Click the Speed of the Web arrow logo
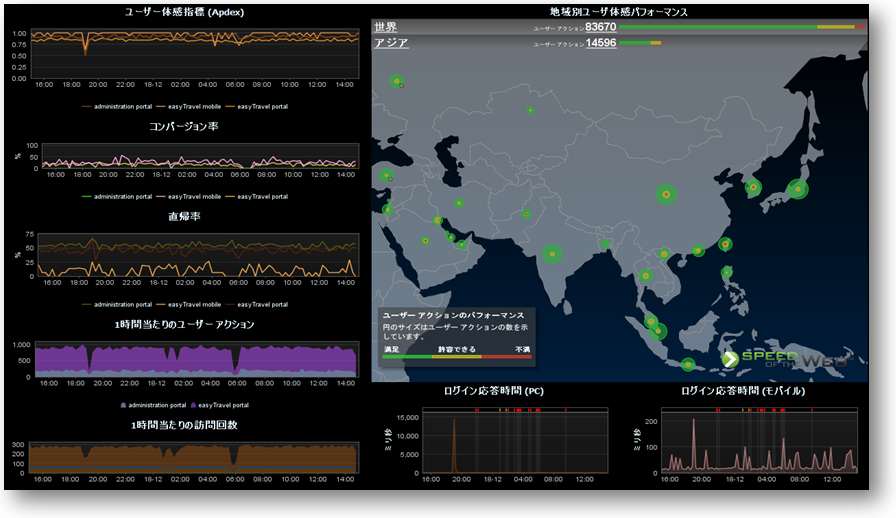 pos(731,359)
